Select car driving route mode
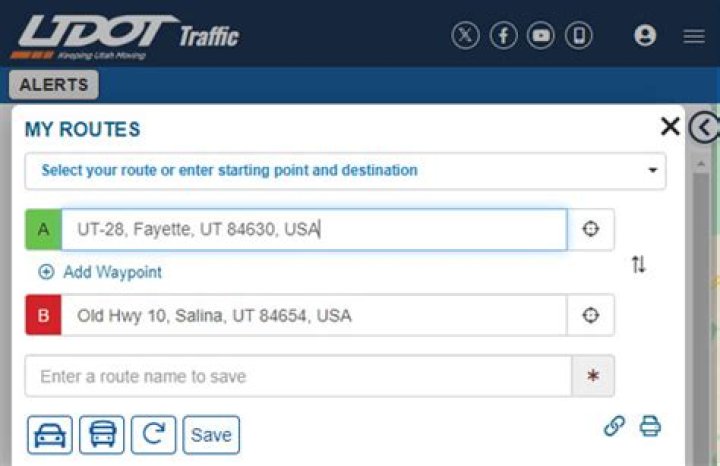The image size is (720, 466). (x=50, y=435)
